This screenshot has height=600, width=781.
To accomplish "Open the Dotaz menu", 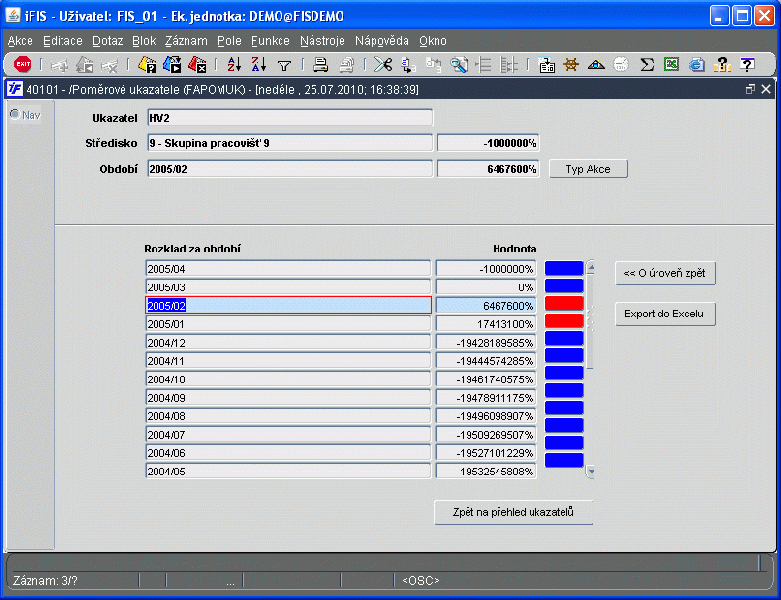I will [108, 41].
